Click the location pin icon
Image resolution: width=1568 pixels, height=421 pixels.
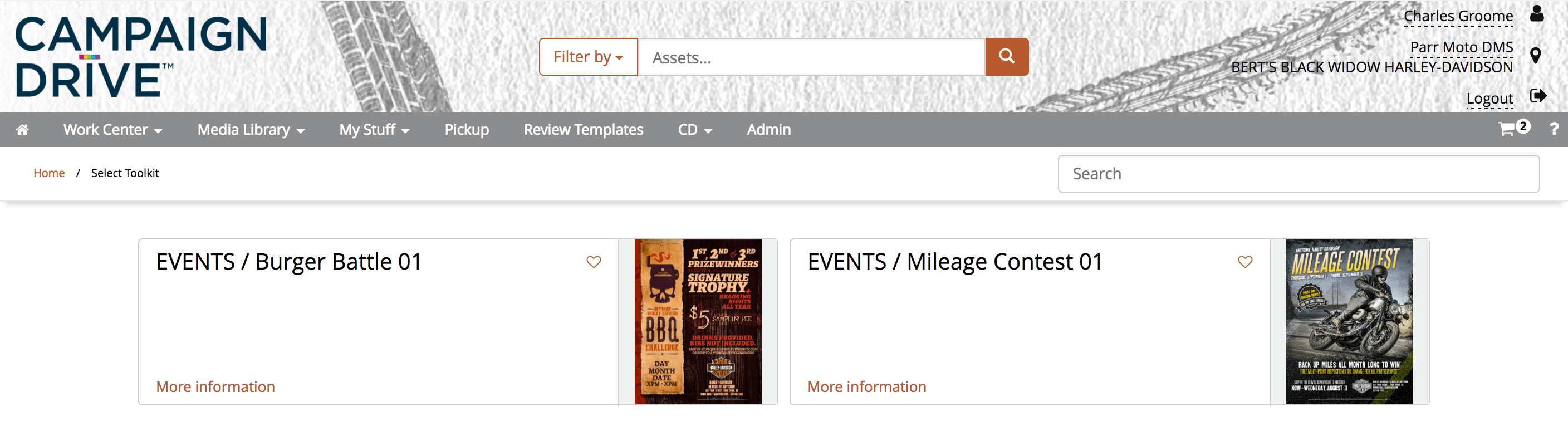(1536, 55)
